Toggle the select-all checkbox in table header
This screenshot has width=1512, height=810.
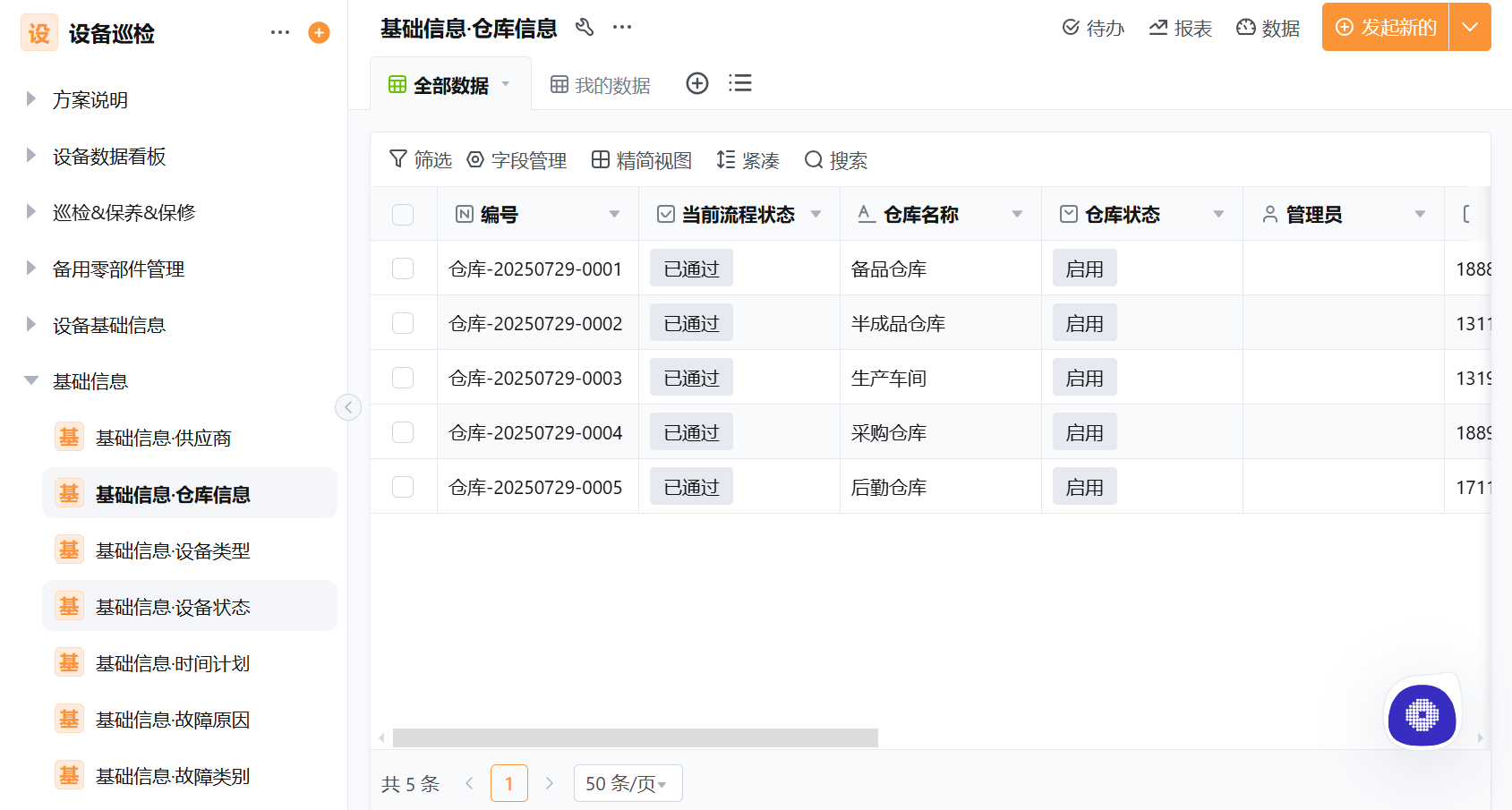(x=403, y=214)
